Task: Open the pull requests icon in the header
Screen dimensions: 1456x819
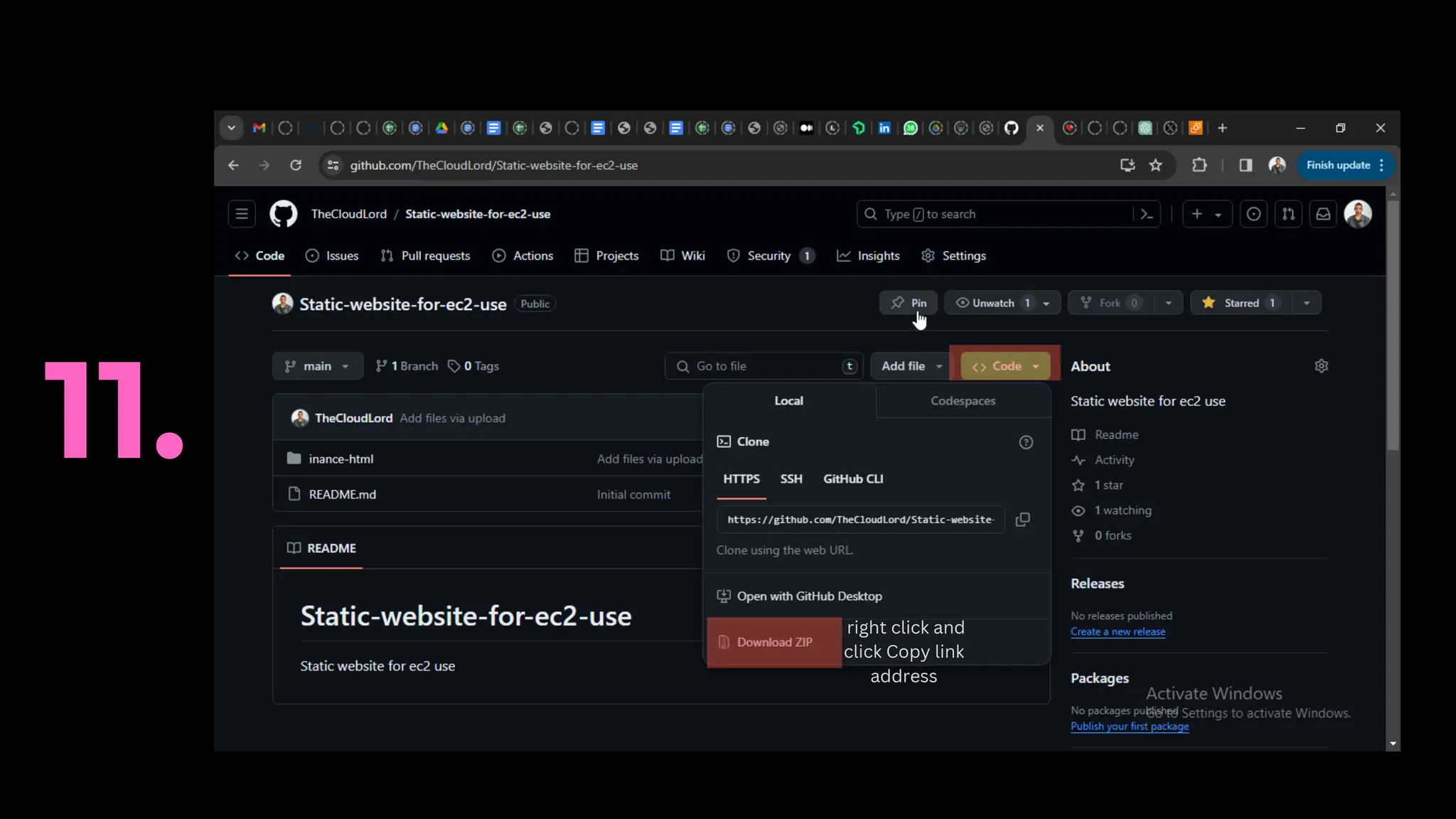Action: 1288,214
